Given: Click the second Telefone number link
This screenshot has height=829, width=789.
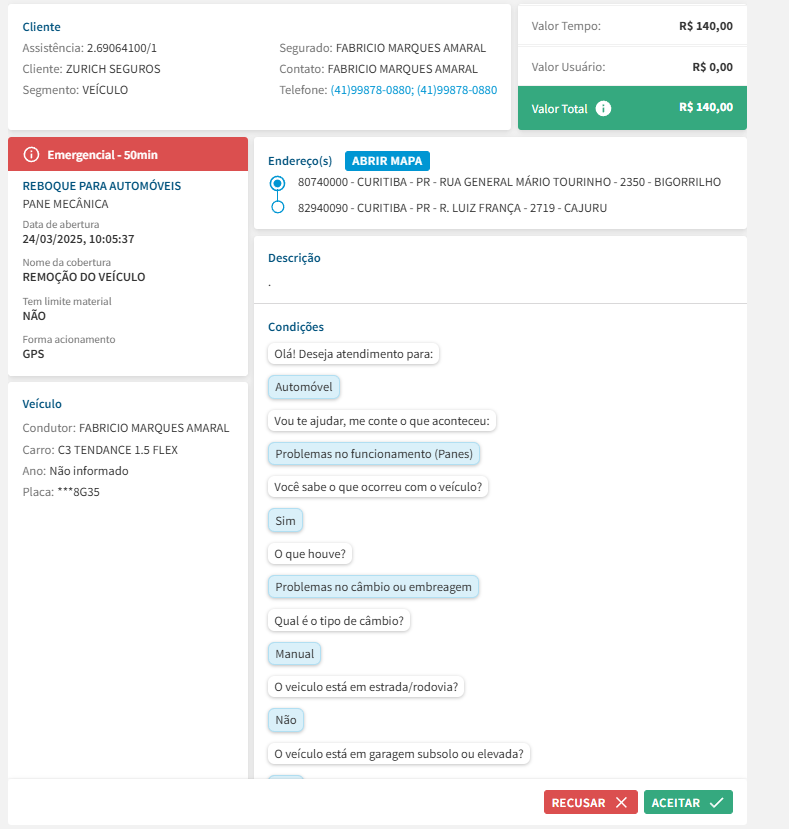Looking at the screenshot, I should pos(457,90).
